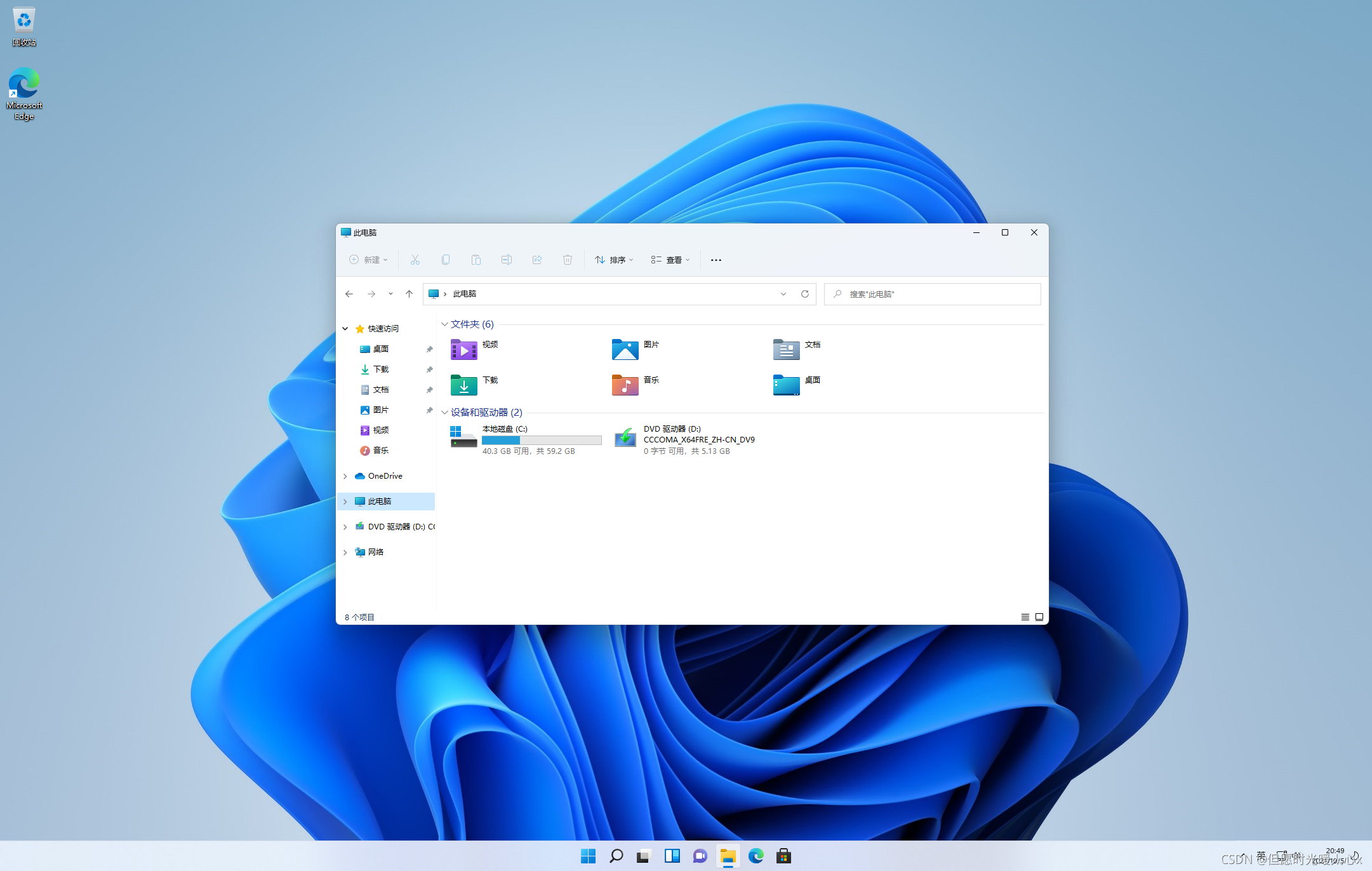Click the Rename icon in toolbar

[x=507, y=260]
